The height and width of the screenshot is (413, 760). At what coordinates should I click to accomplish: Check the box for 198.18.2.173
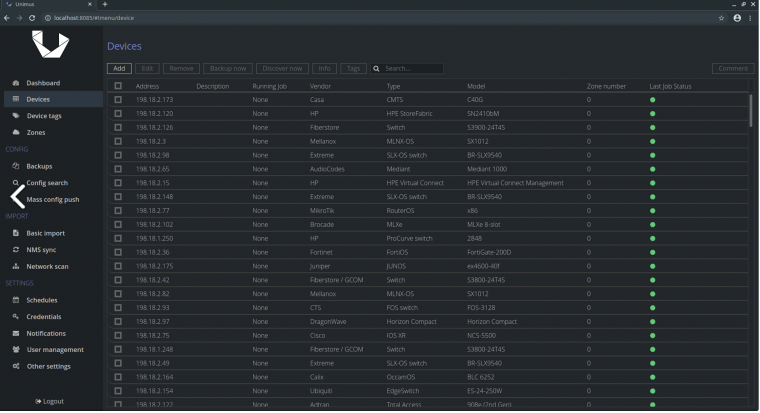(118, 99)
